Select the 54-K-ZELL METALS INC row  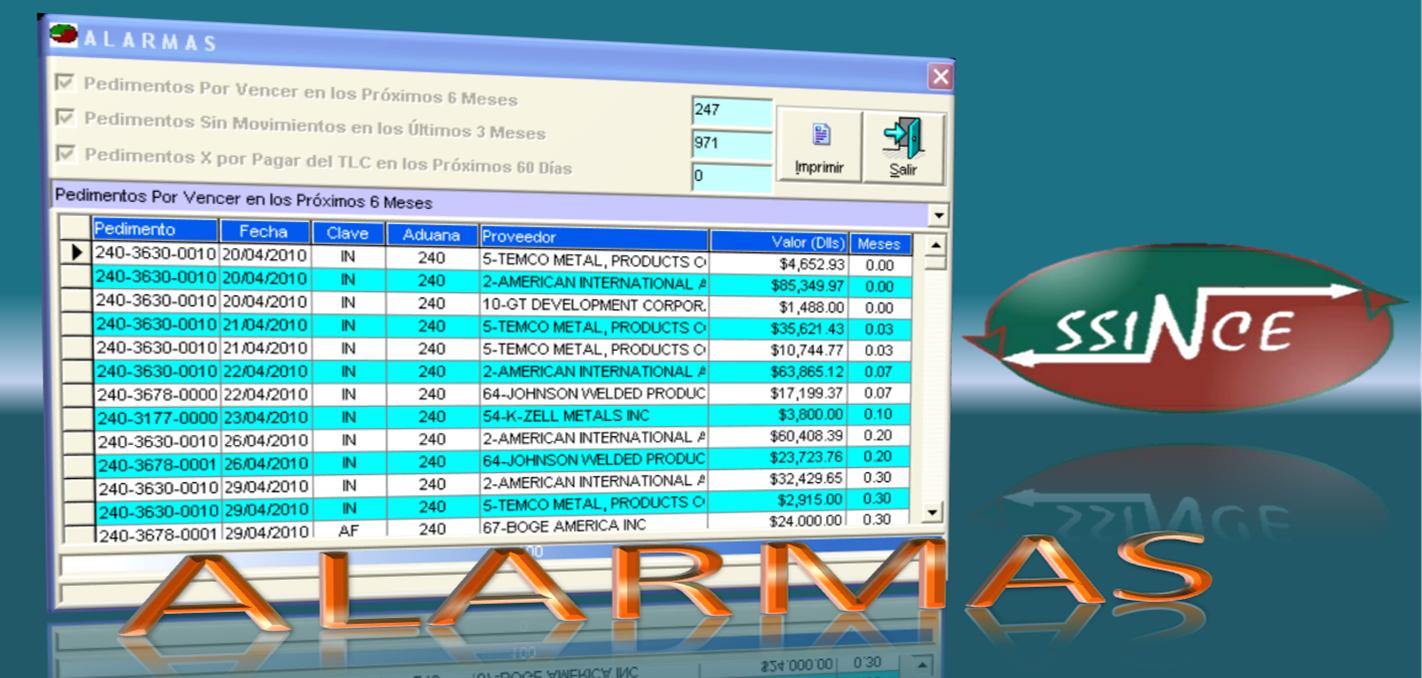pyautogui.click(x=593, y=415)
